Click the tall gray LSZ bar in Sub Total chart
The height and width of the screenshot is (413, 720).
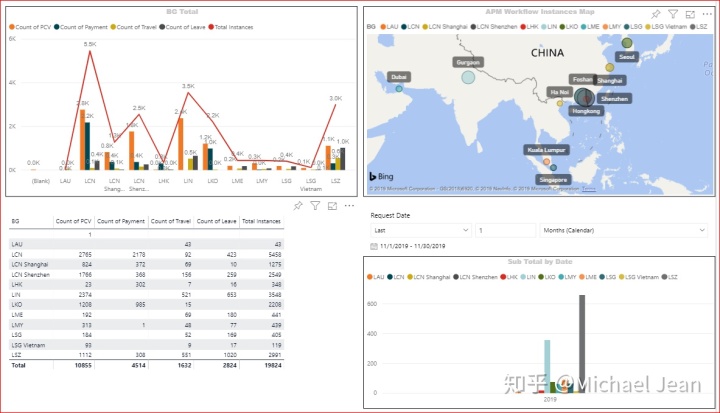pyautogui.click(x=582, y=344)
